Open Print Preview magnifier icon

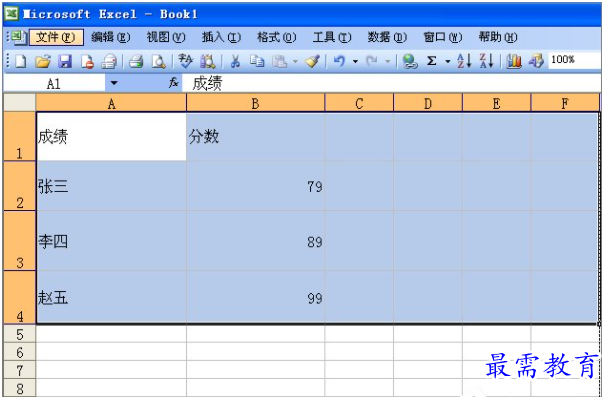click(158, 61)
